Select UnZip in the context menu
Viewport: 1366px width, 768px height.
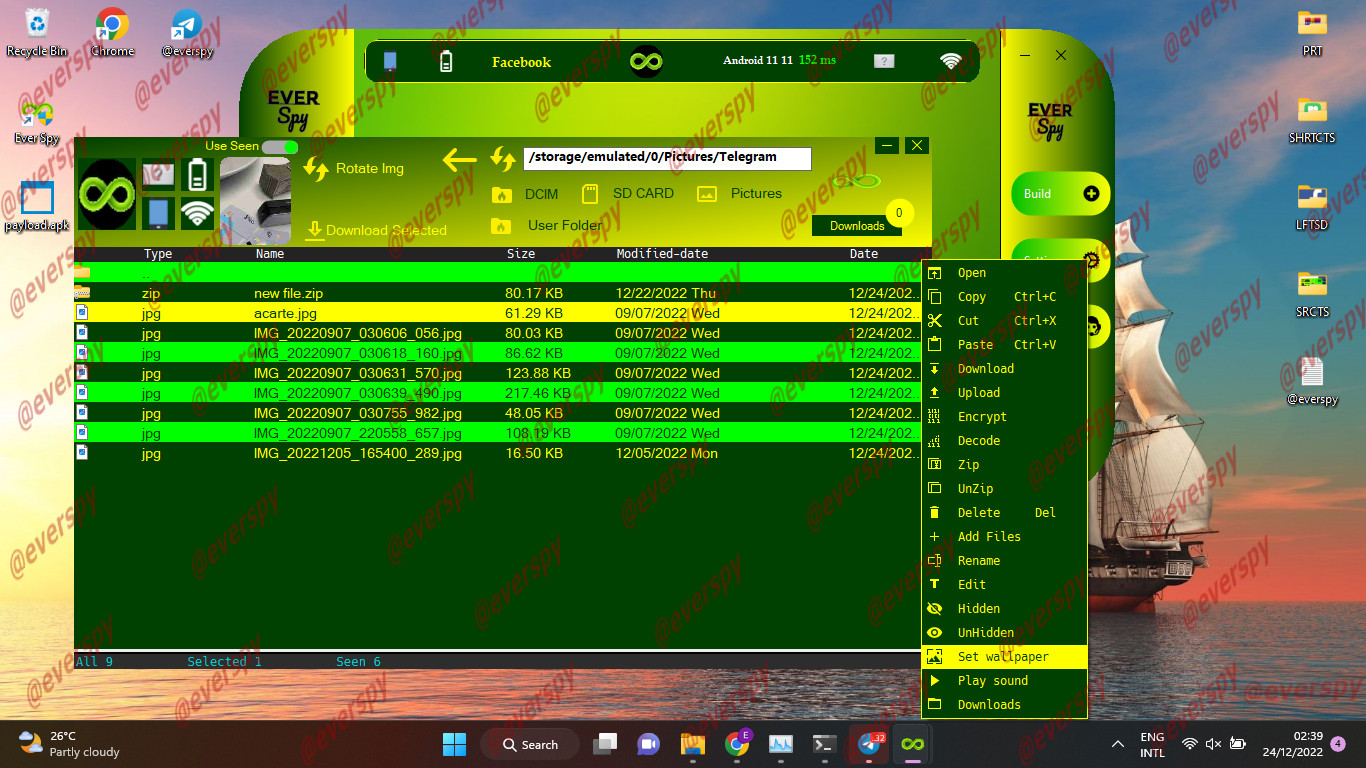click(1004, 489)
